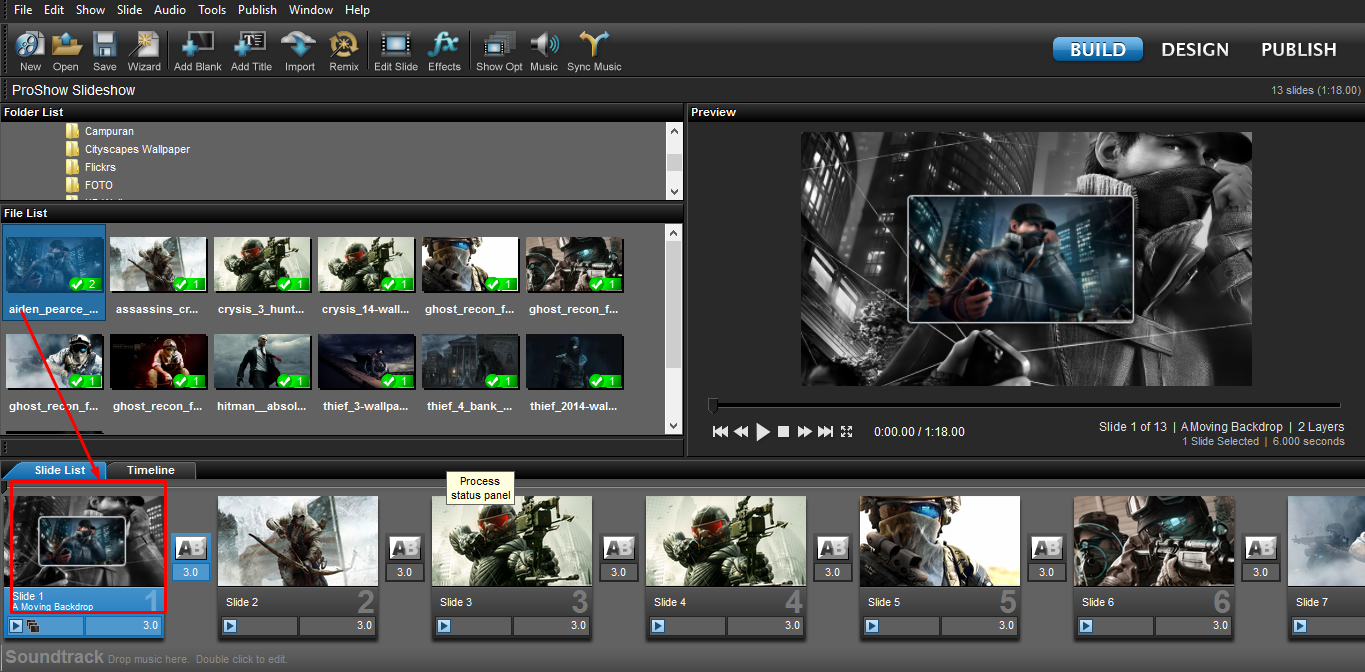Click the play icon under Slide 3

pyautogui.click(x=444, y=626)
